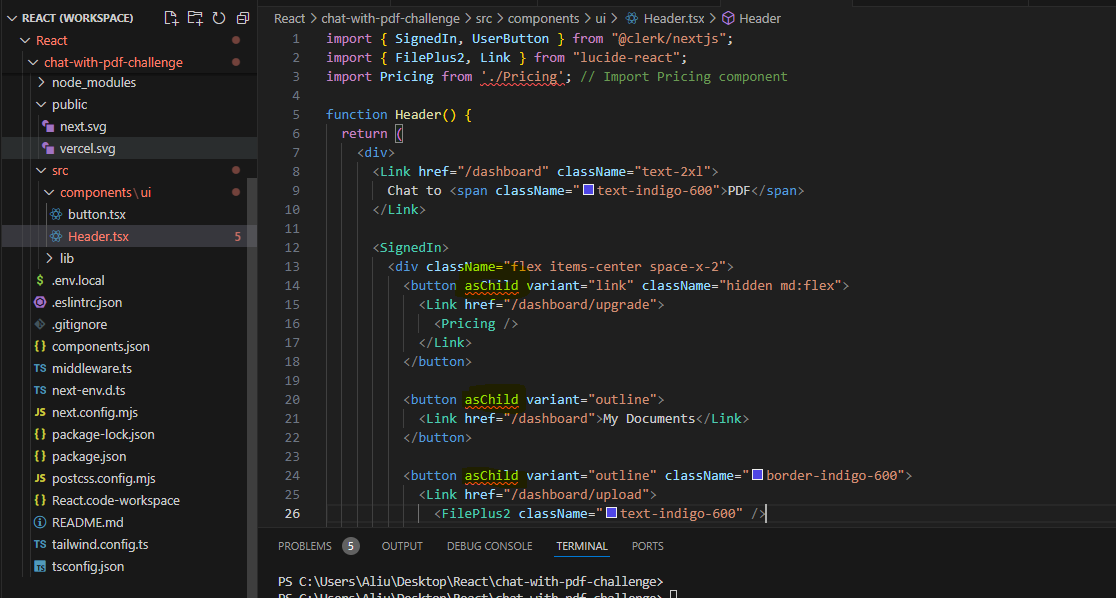
Task: Switch to the Output tab
Action: [x=402, y=546]
